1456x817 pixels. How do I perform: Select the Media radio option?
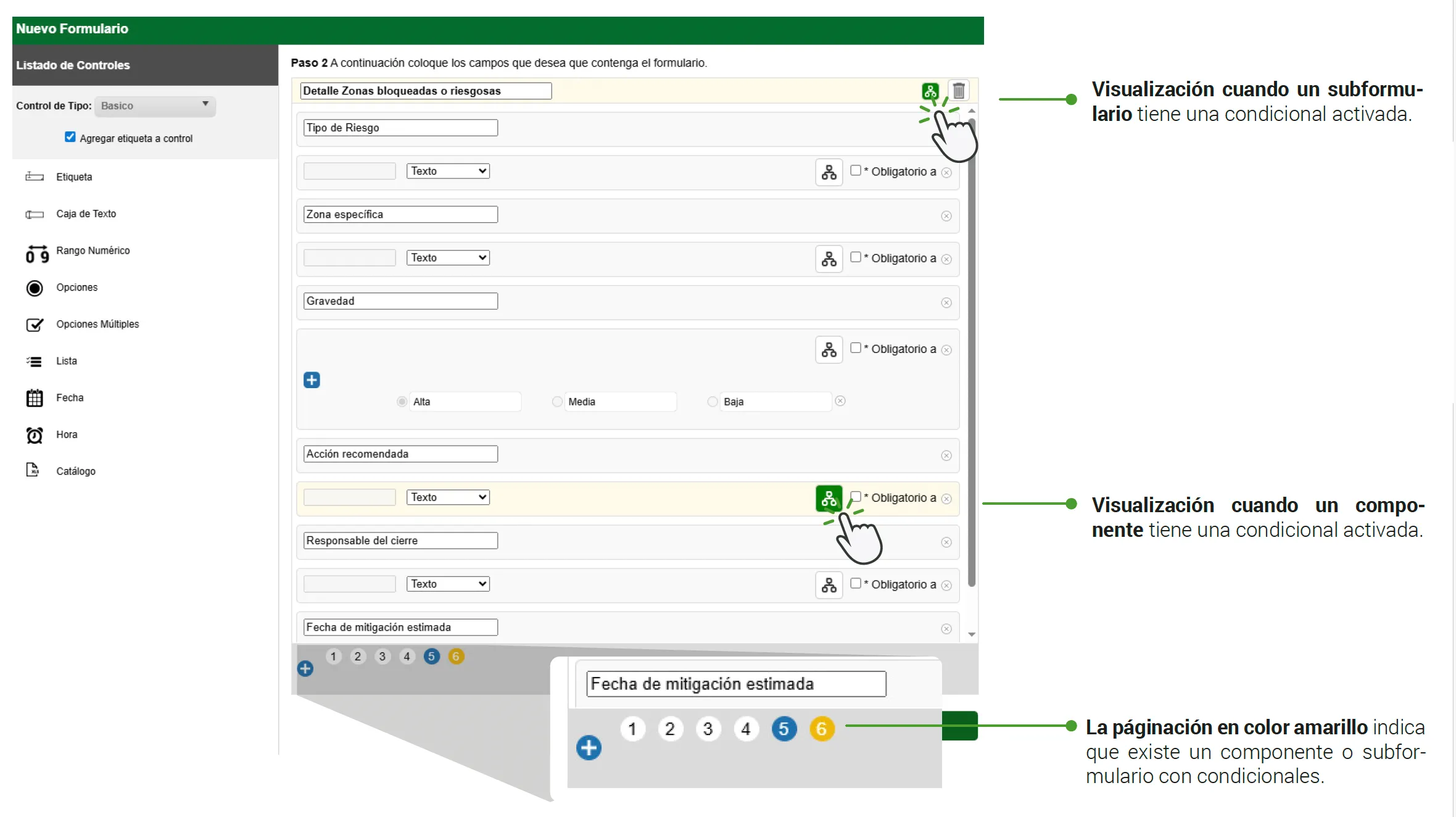pyautogui.click(x=557, y=402)
